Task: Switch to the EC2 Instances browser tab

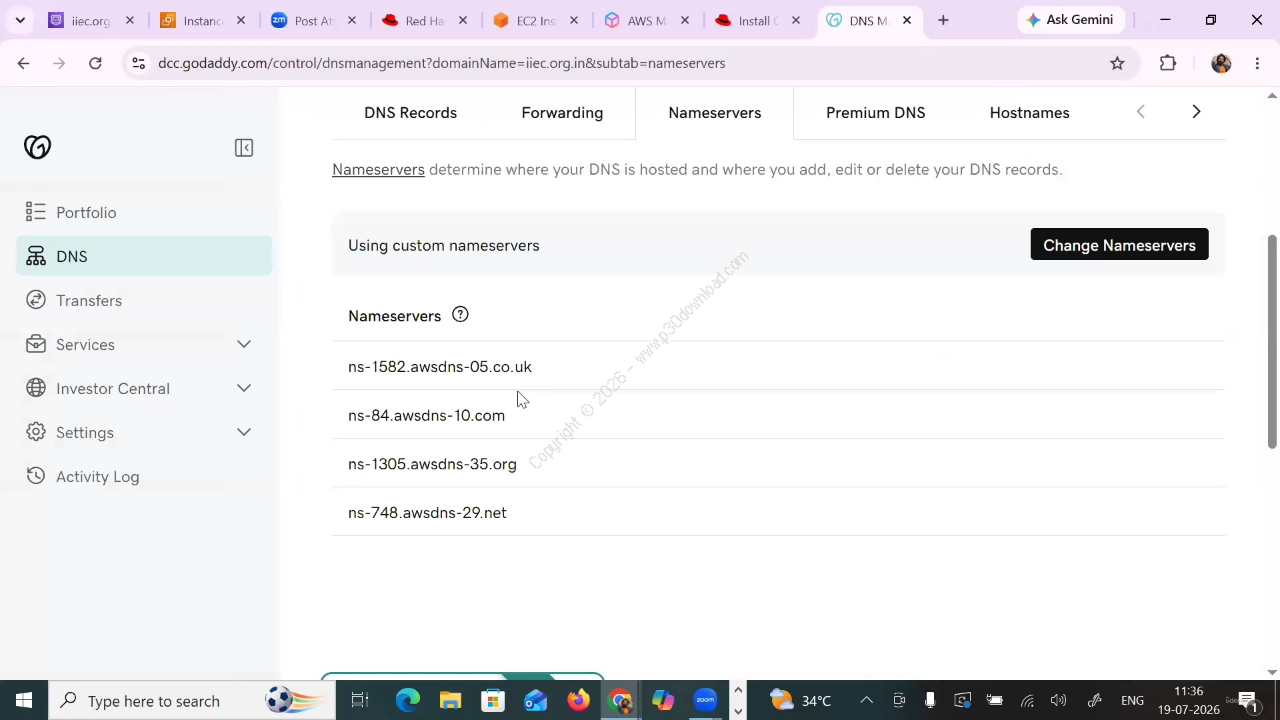Action: point(536,20)
